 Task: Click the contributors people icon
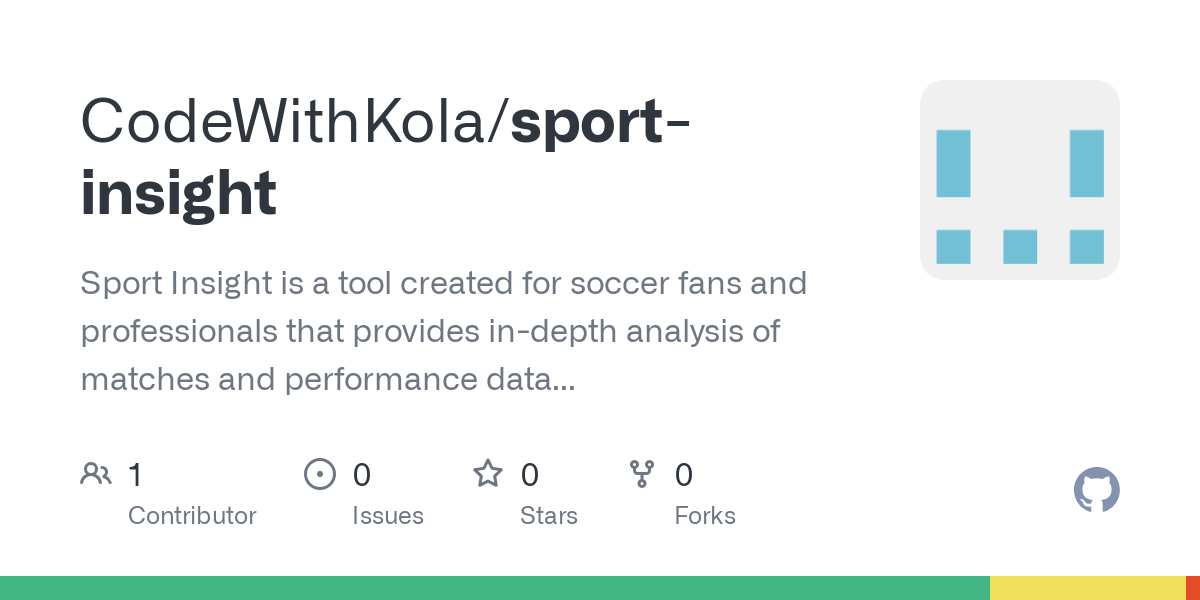point(96,474)
